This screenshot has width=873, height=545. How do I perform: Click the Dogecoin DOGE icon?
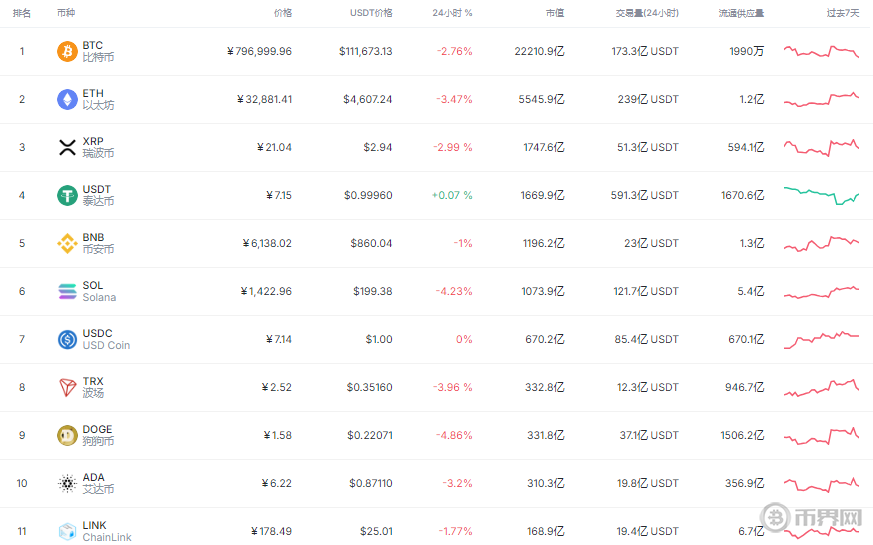(x=67, y=435)
